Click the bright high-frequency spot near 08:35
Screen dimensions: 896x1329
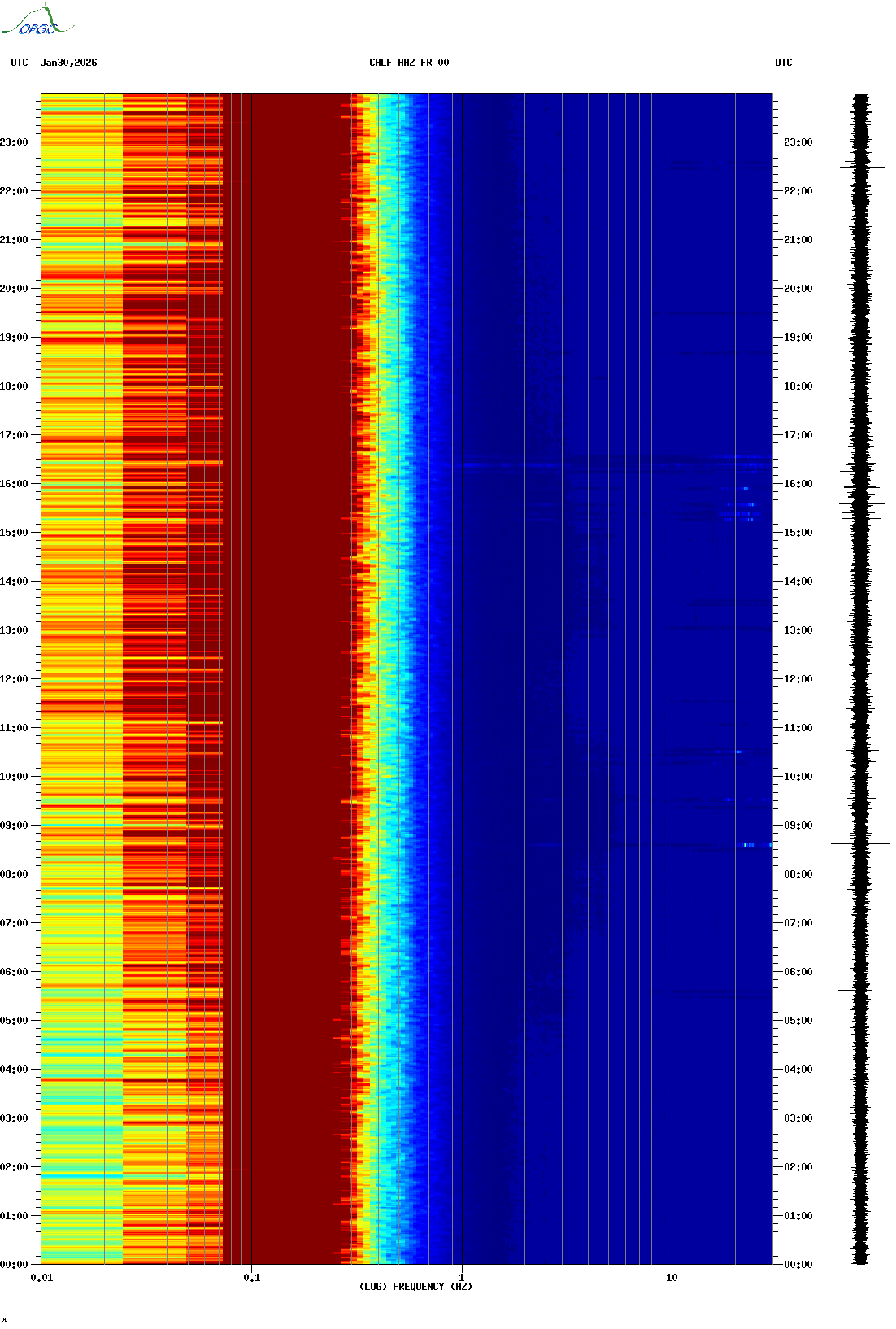pyautogui.click(x=748, y=845)
